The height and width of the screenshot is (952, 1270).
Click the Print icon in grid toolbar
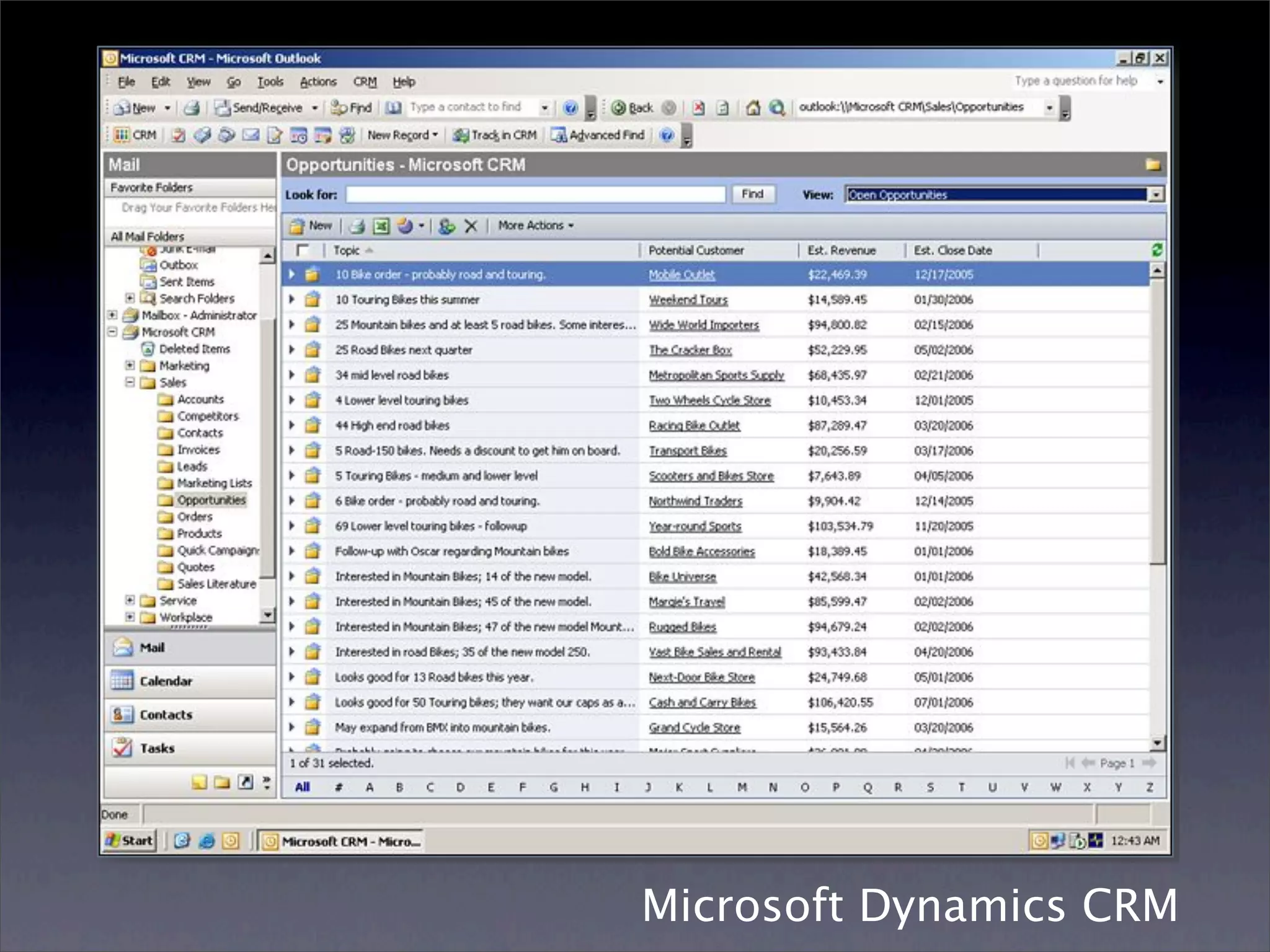[357, 226]
